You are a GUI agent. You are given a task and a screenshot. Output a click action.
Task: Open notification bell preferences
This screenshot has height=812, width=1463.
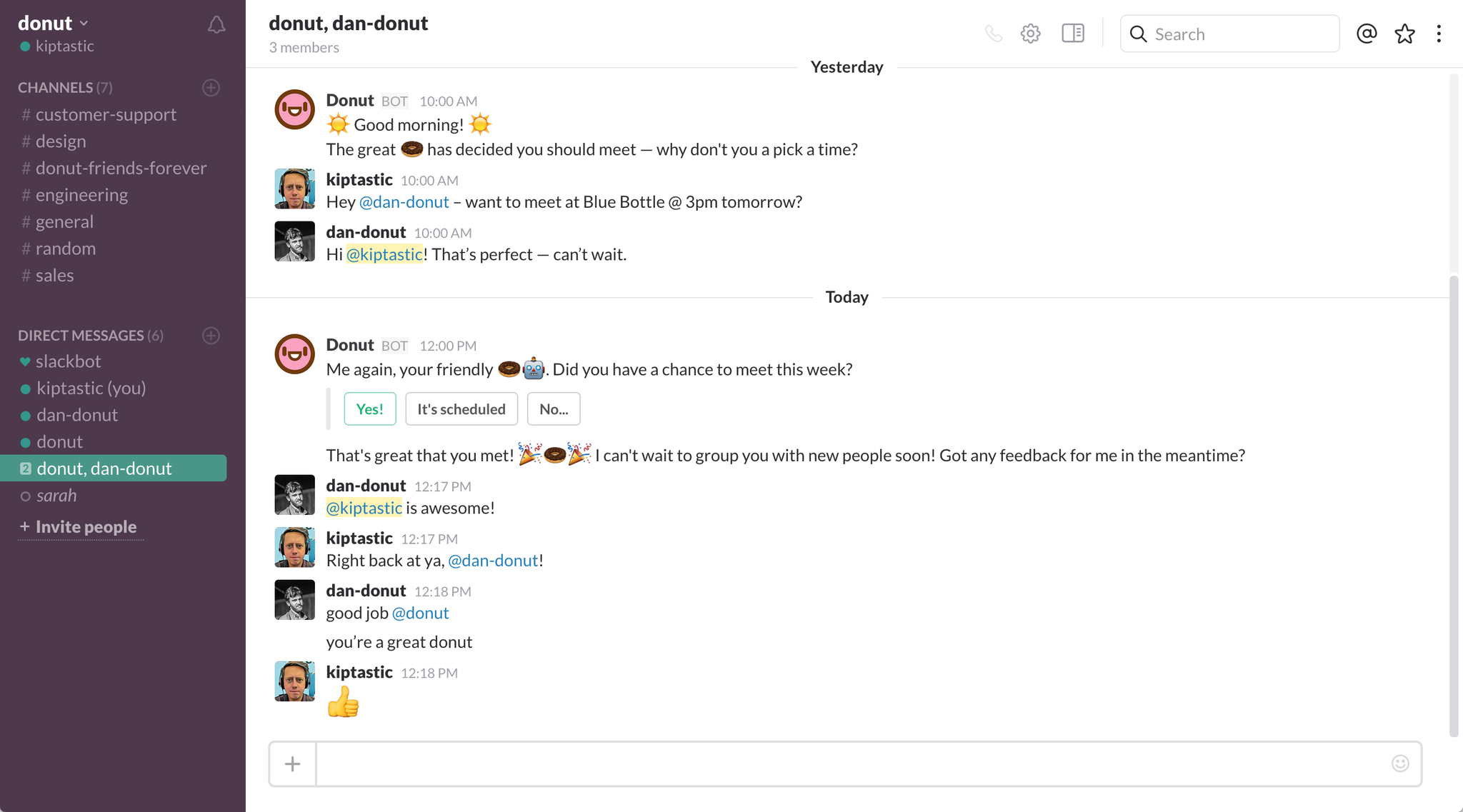click(216, 25)
